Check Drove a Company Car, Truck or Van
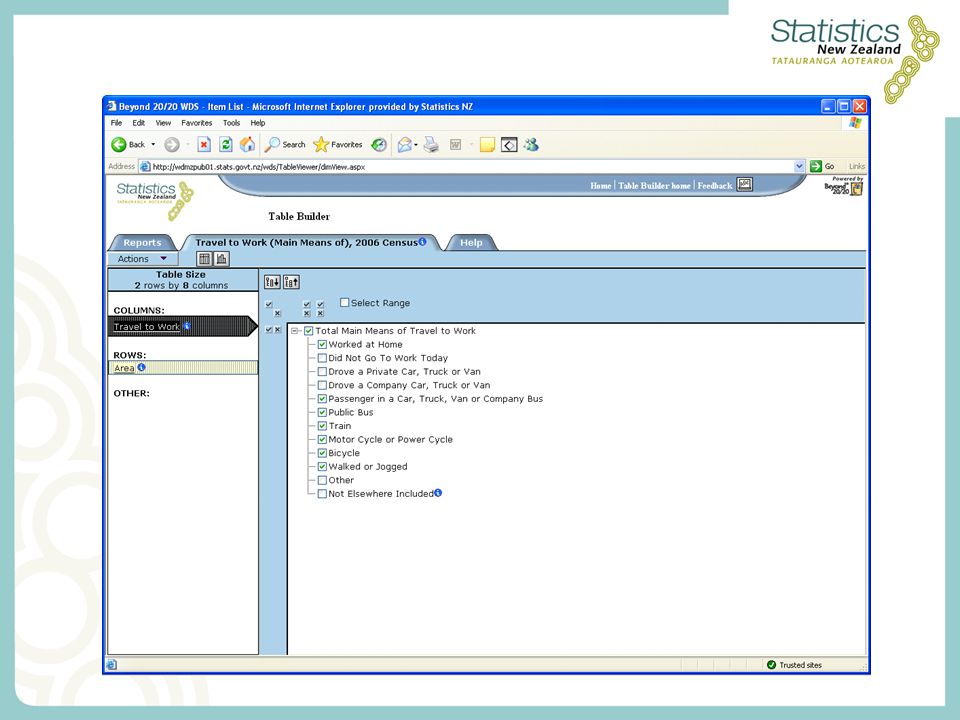 [x=322, y=385]
